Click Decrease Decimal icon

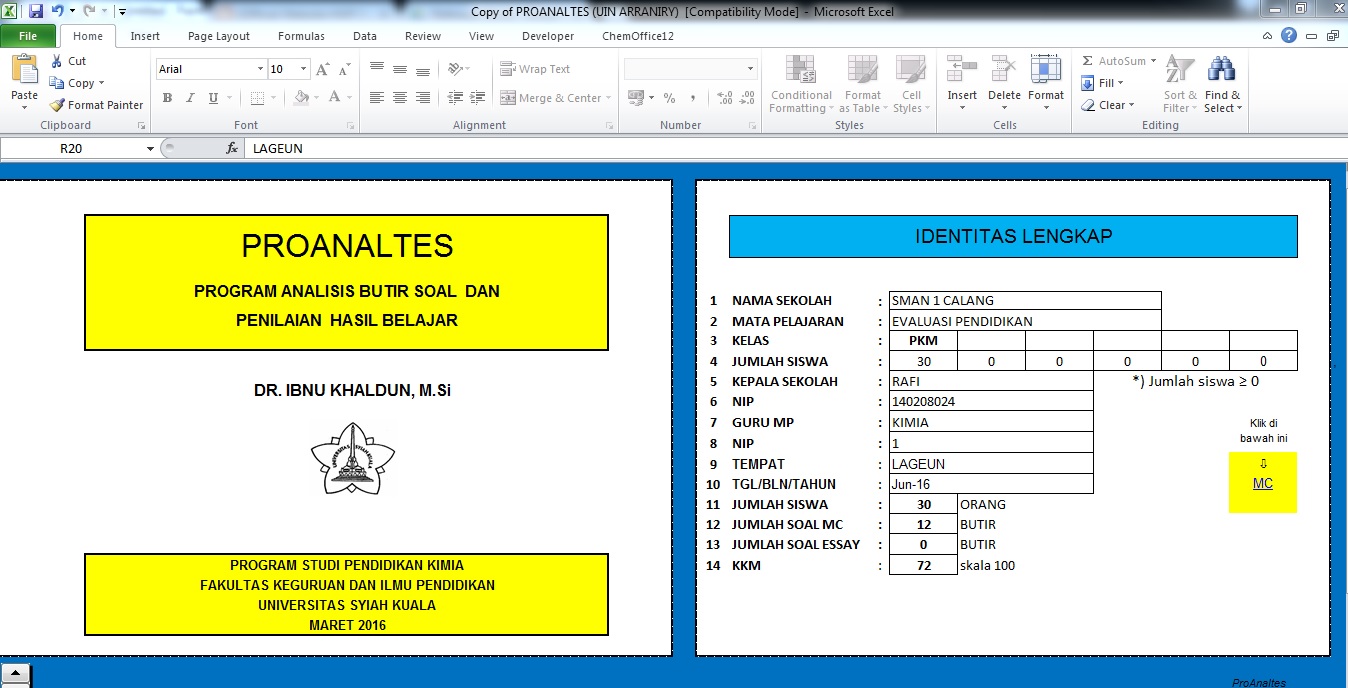[748, 98]
